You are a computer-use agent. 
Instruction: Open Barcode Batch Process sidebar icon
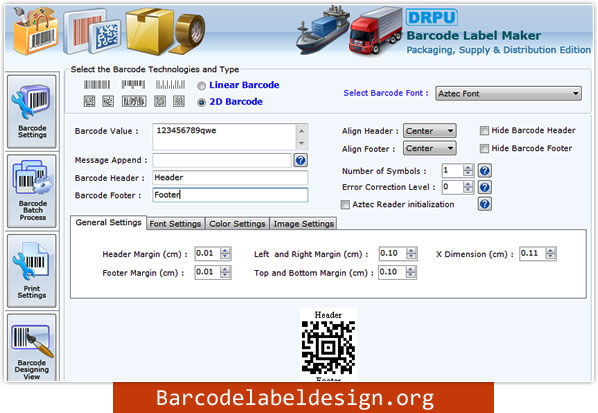pos(32,191)
